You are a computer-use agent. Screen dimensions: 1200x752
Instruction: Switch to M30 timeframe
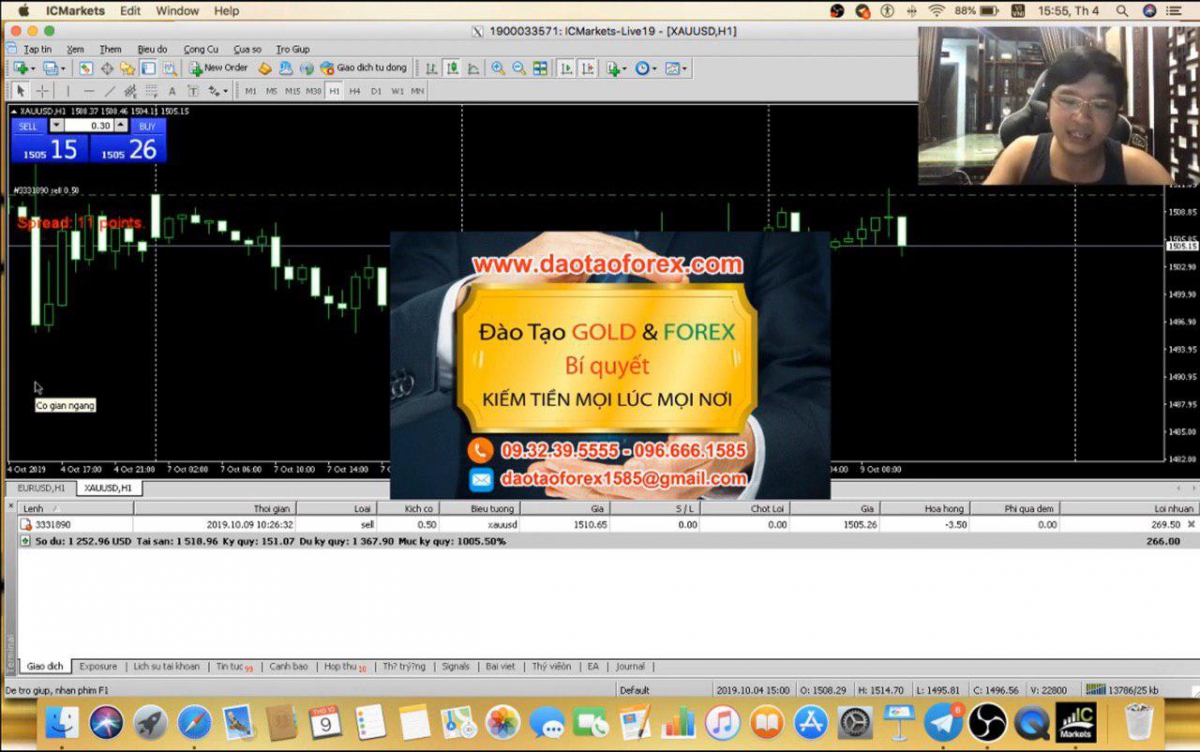pyautogui.click(x=314, y=91)
